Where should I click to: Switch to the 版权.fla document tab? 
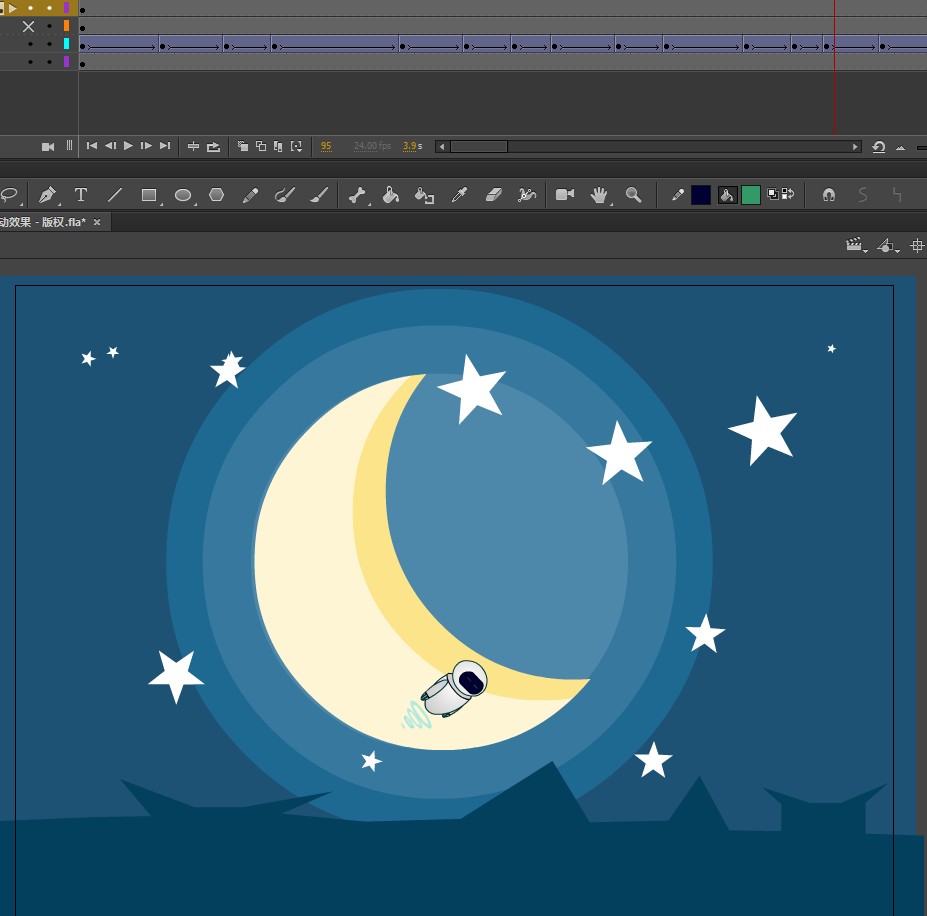pos(45,222)
